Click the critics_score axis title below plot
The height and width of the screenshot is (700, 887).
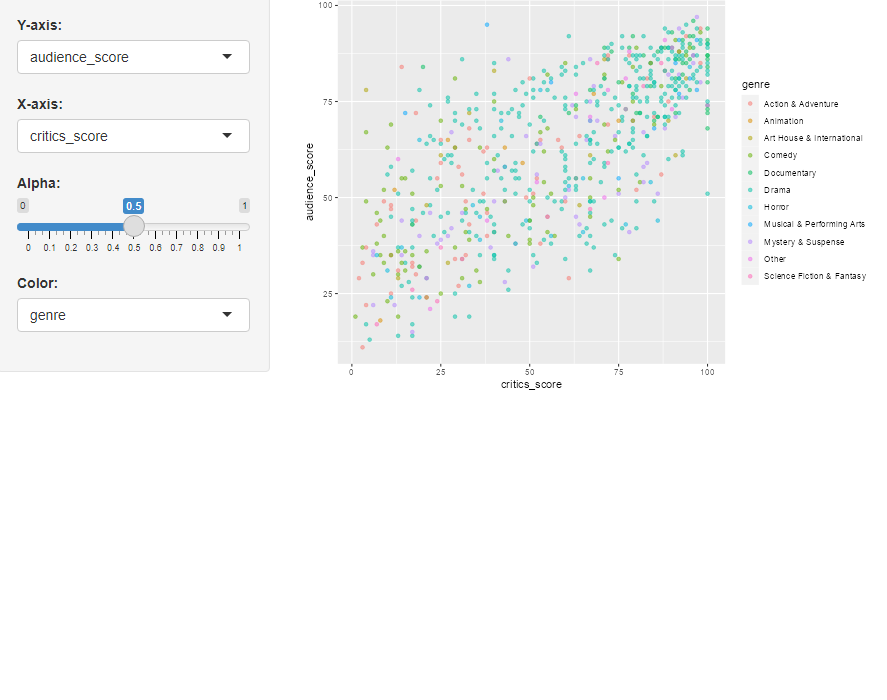coord(531,385)
